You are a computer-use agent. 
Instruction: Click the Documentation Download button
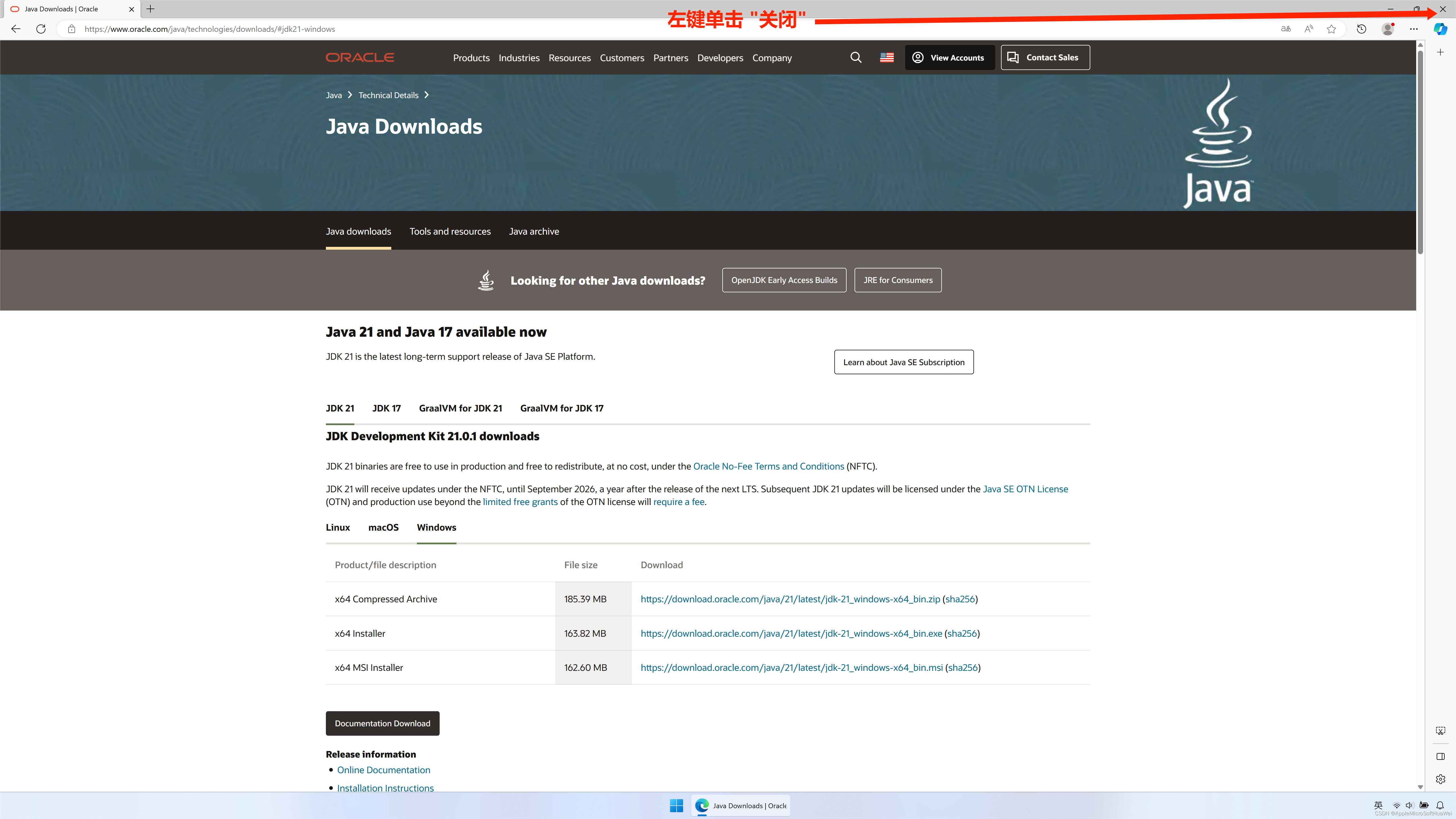[x=383, y=723]
